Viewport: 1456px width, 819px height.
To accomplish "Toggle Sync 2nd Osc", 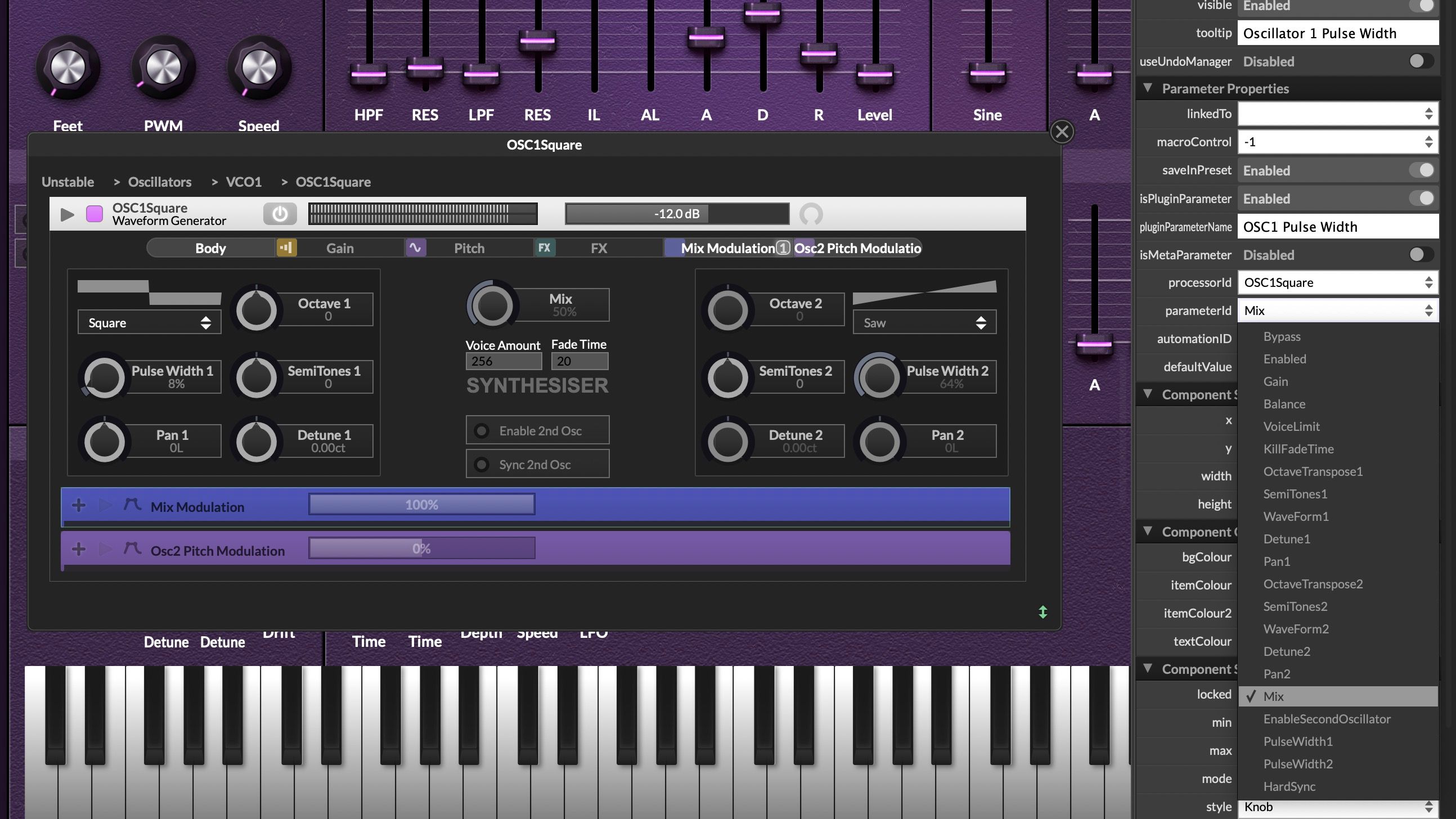I will (537, 465).
